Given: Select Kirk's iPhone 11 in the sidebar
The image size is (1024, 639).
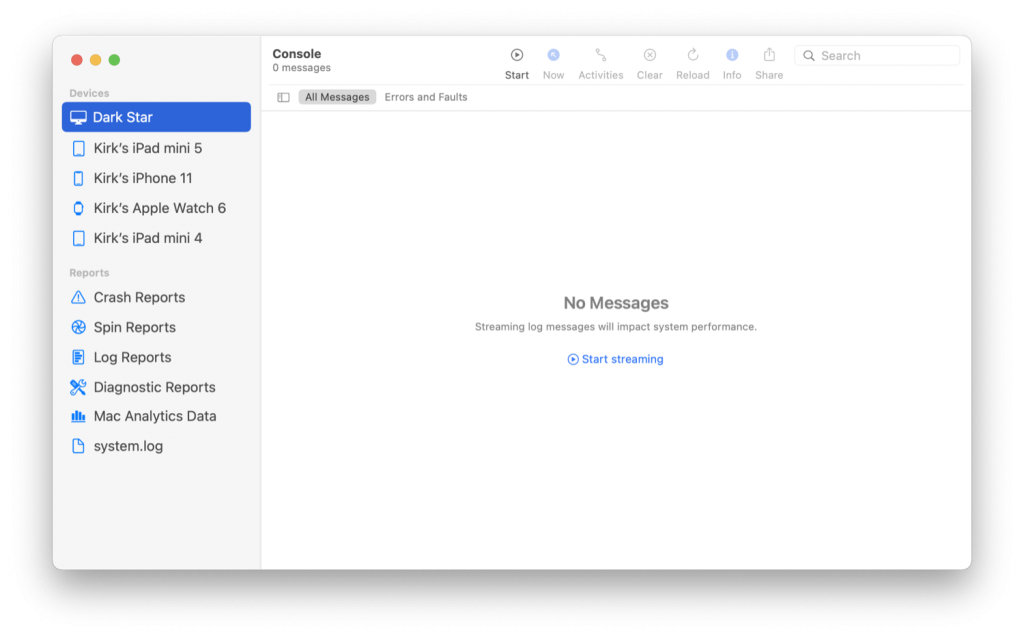Looking at the screenshot, I should pyautogui.click(x=143, y=178).
